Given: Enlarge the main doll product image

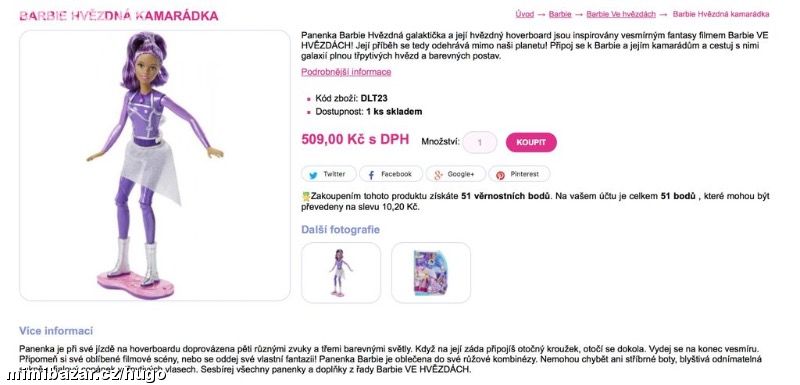Looking at the screenshot, I should [x=155, y=166].
